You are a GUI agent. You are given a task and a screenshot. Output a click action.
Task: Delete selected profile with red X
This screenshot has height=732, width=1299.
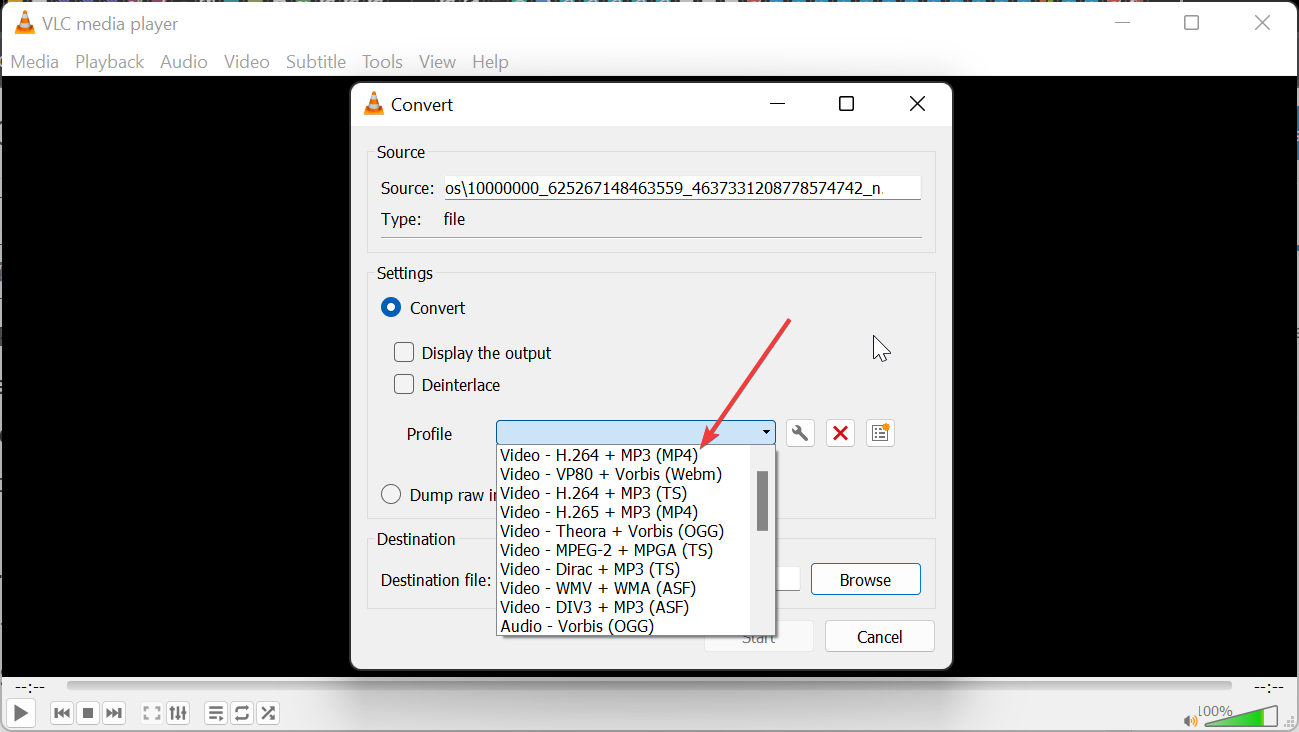pyautogui.click(x=840, y=433)
